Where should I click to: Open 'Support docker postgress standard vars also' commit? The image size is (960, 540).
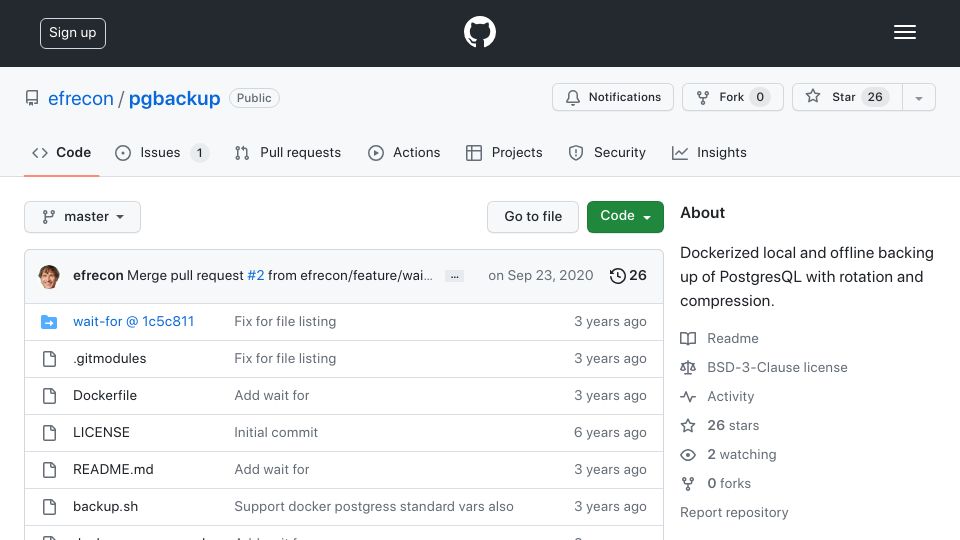click(x=374, y=506)
